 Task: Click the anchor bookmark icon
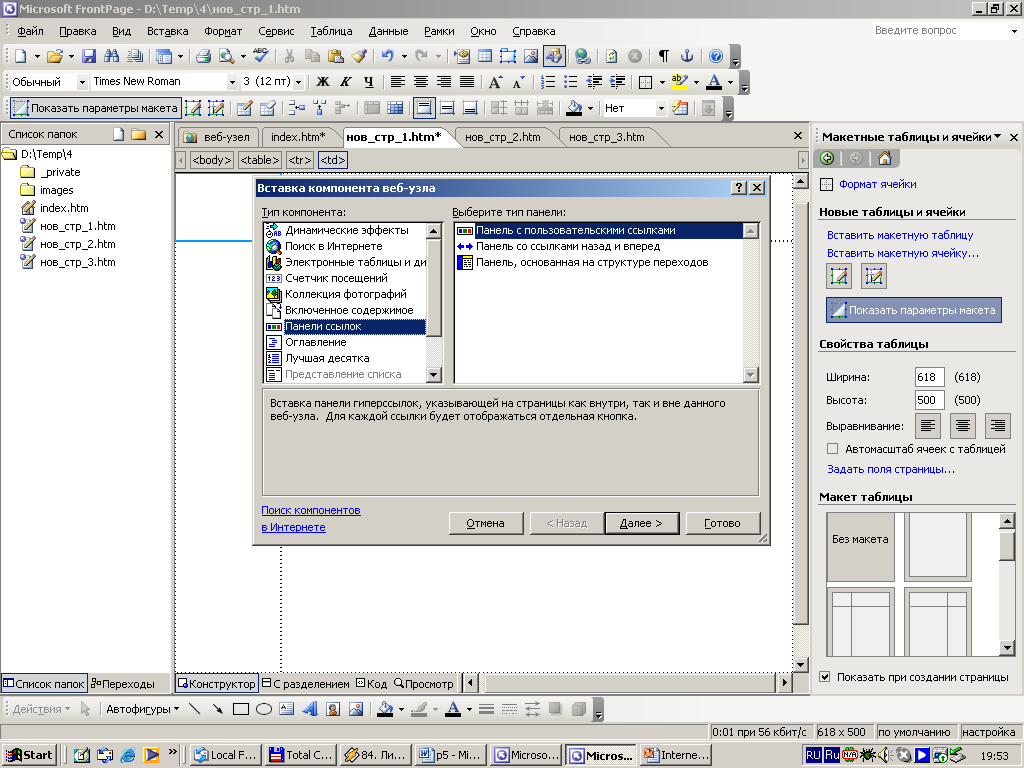(687, 56)
